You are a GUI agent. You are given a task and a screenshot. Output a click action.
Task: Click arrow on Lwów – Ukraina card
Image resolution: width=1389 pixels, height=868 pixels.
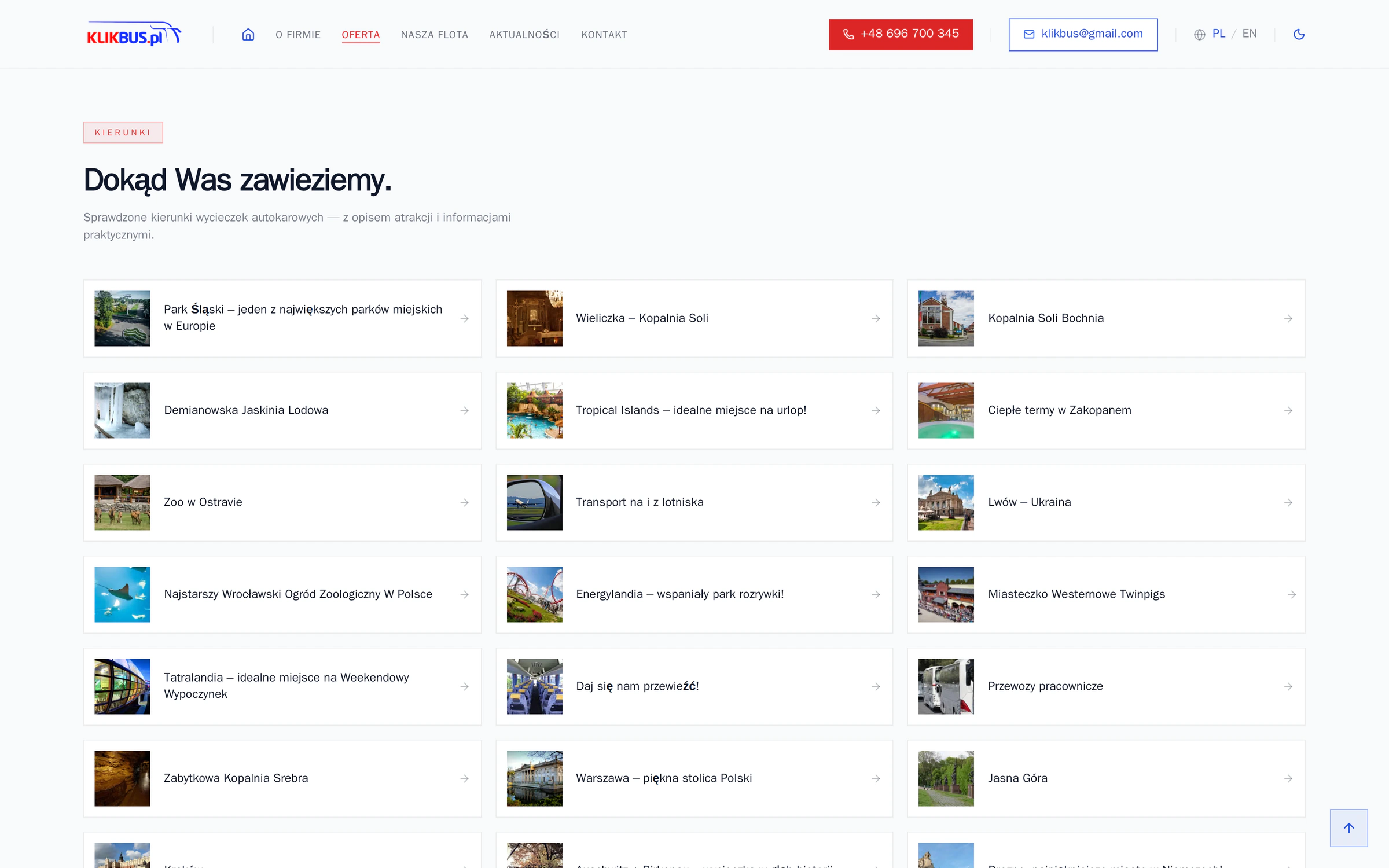[x=1288, y=503]
